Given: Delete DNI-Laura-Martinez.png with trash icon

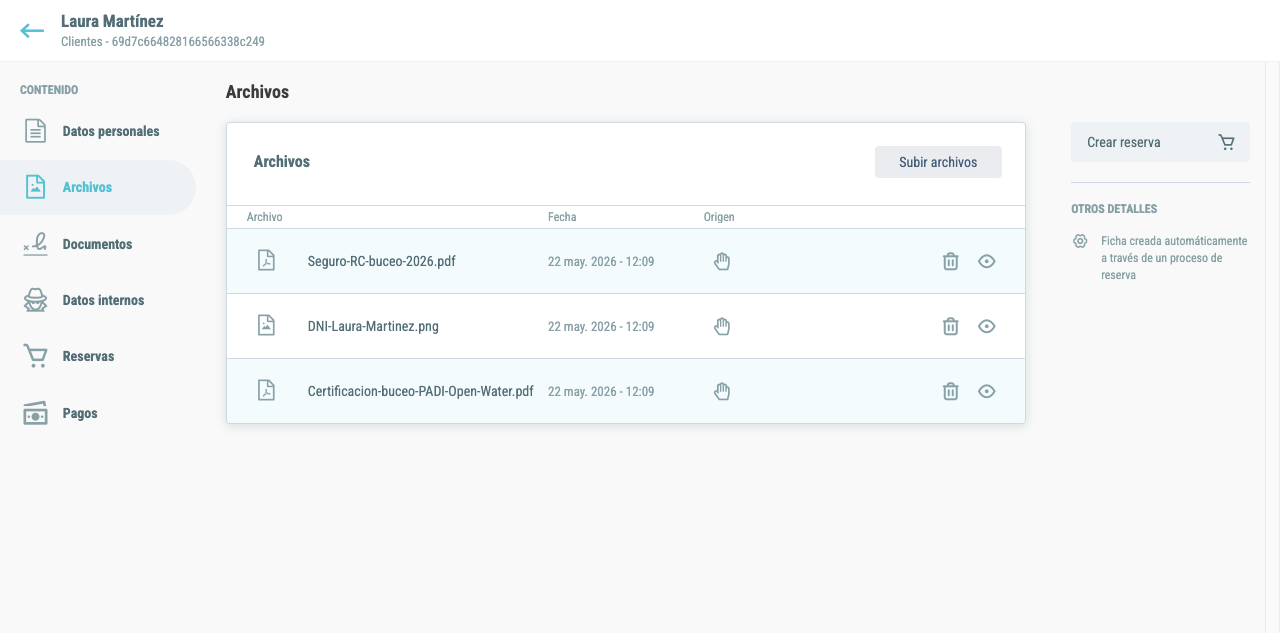Looking at the screenshot, I should click(x=951, y=326).
